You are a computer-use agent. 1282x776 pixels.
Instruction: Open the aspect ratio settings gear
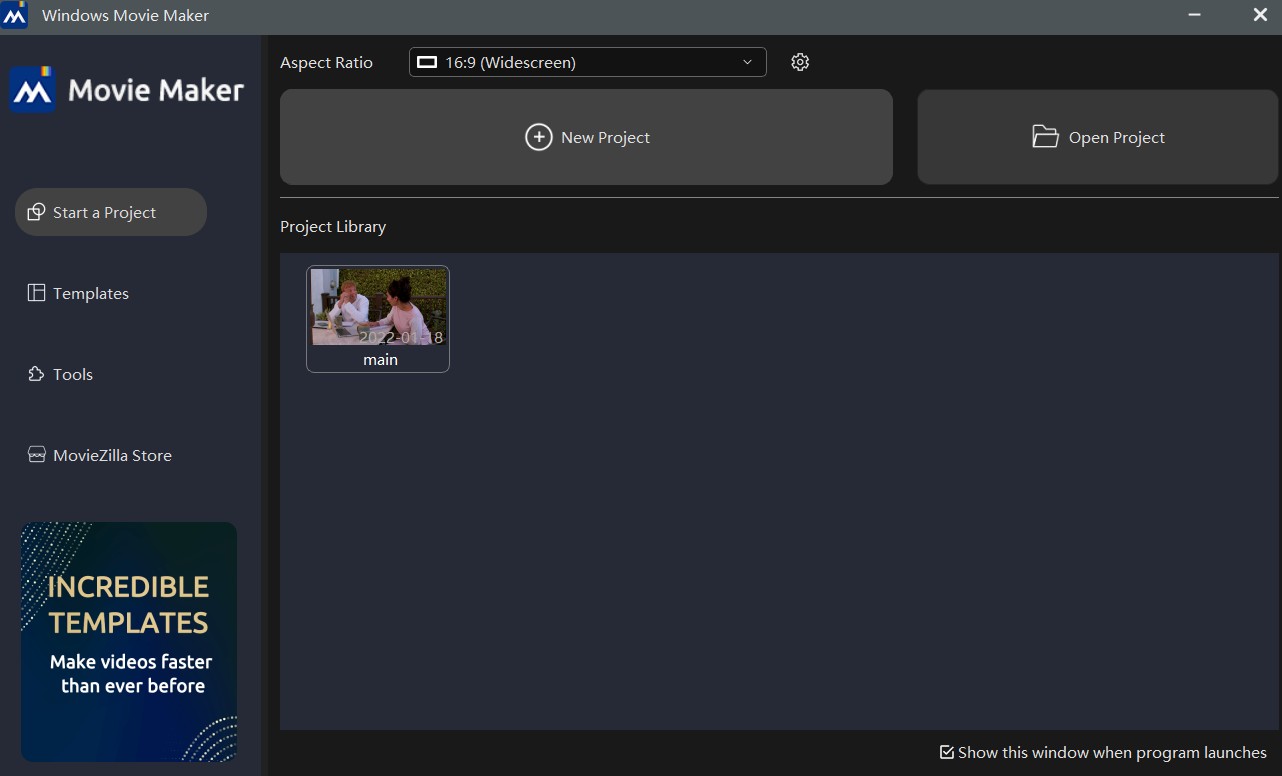(800, 62)
